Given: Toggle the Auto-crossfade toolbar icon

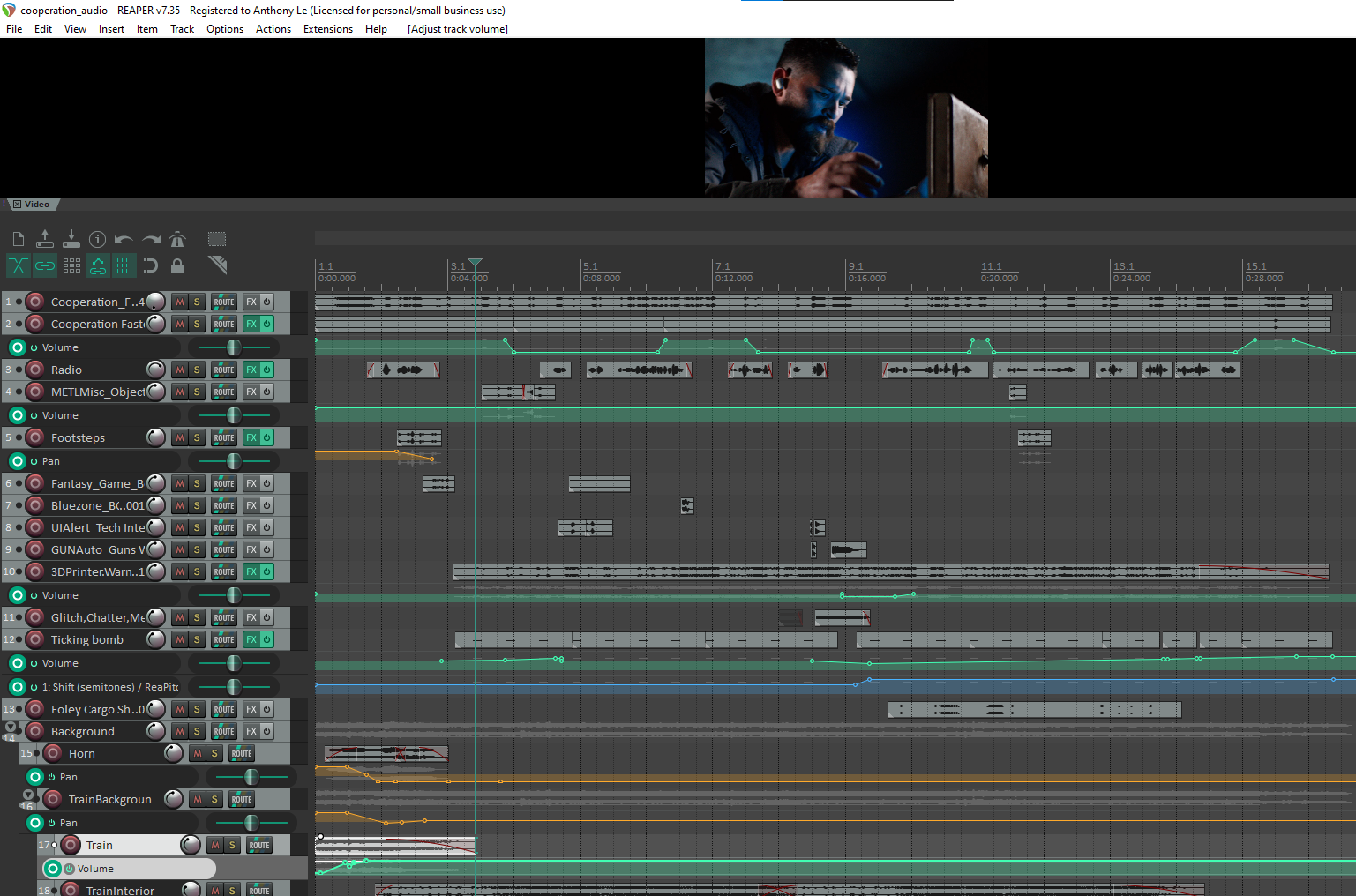Looking at the screenshot, I should [19, 265].
